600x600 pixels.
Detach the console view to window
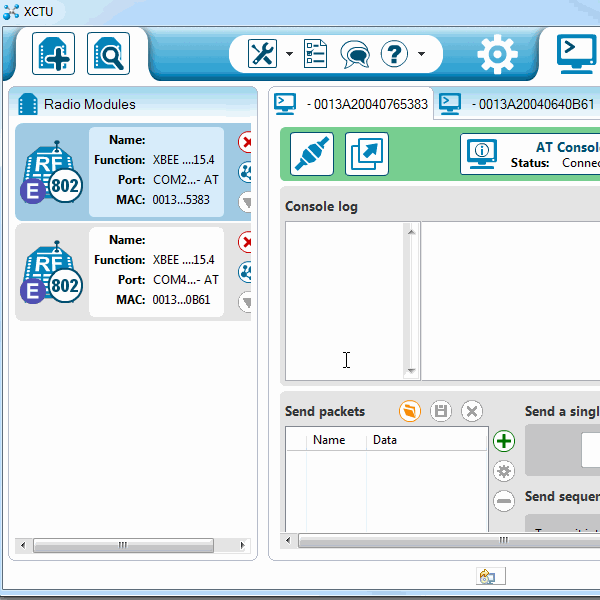point(367,154)
